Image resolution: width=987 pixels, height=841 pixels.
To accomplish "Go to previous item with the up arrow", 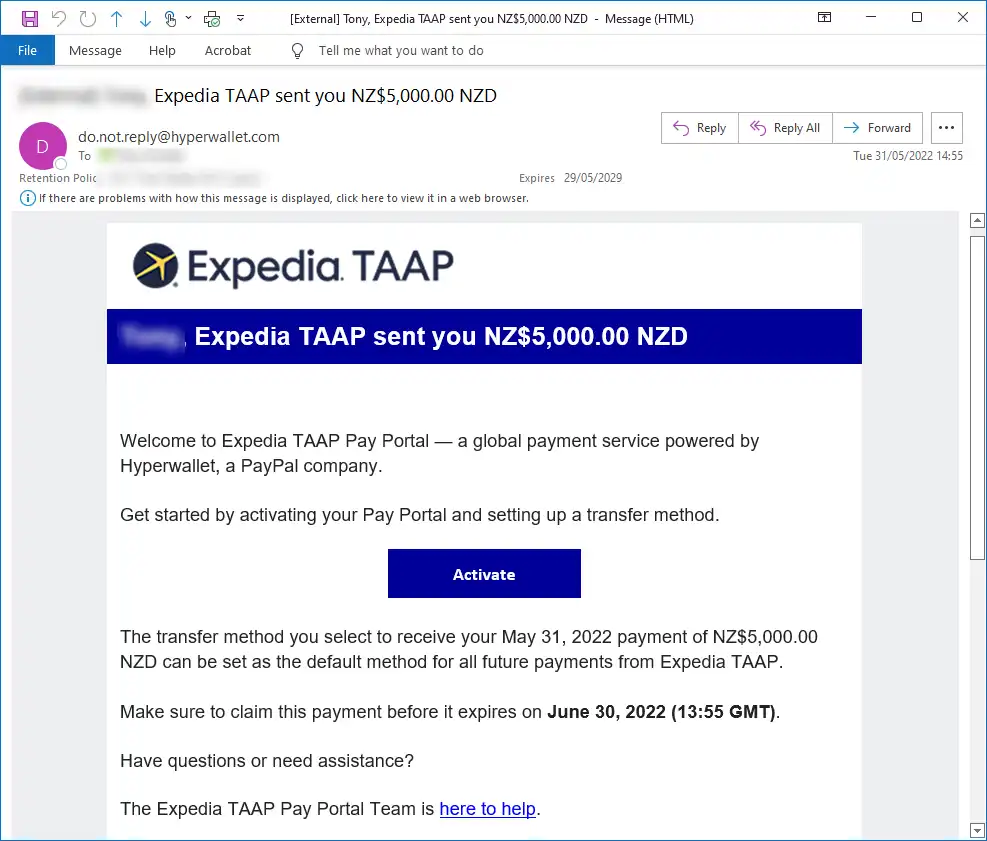I will (116, 19).
